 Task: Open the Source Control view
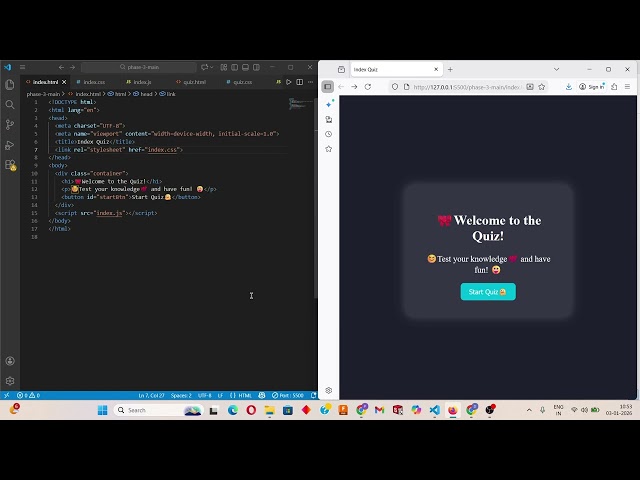coord(10,124)
